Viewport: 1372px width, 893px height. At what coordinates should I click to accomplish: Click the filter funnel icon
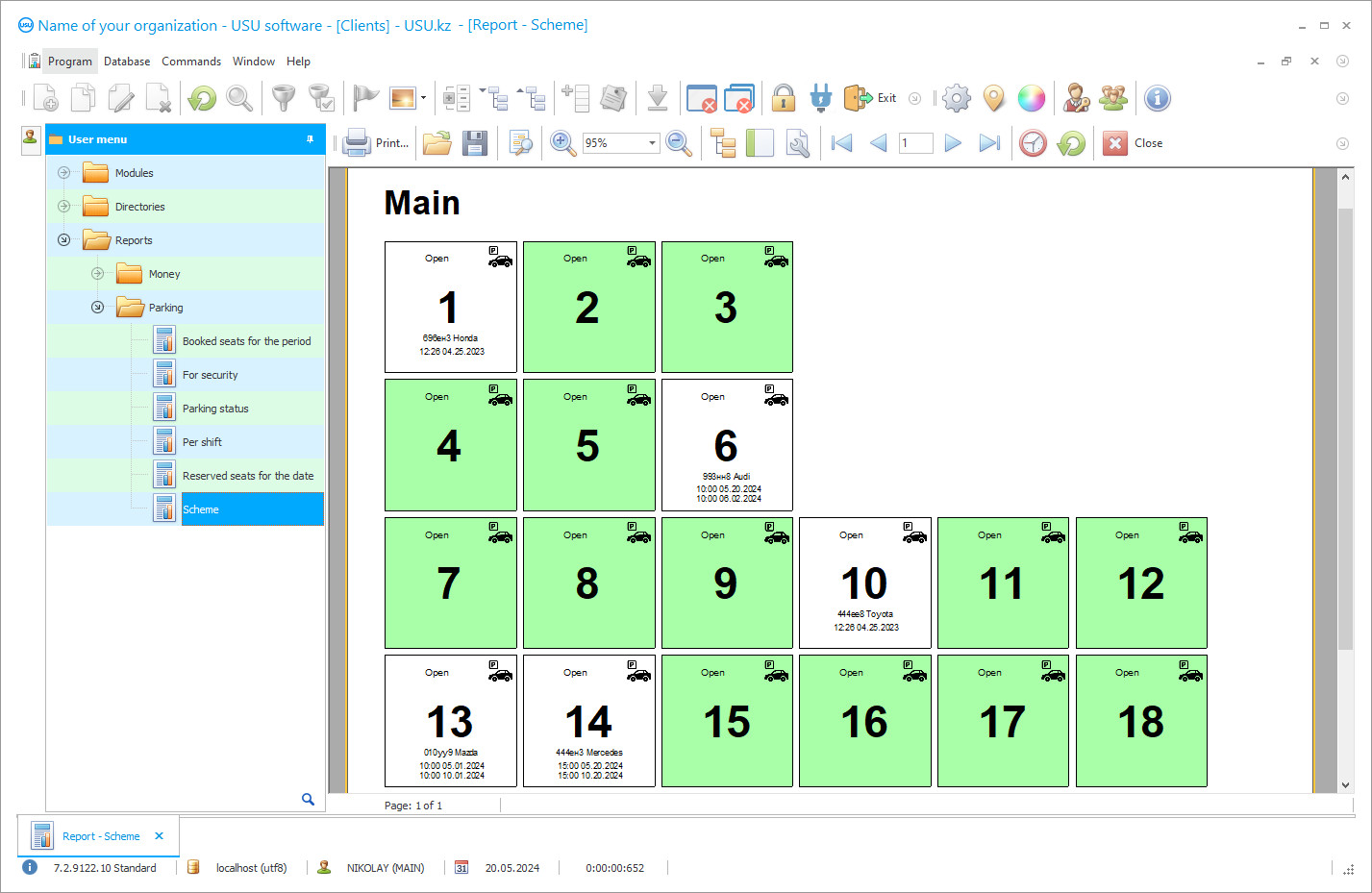(284, 98)
